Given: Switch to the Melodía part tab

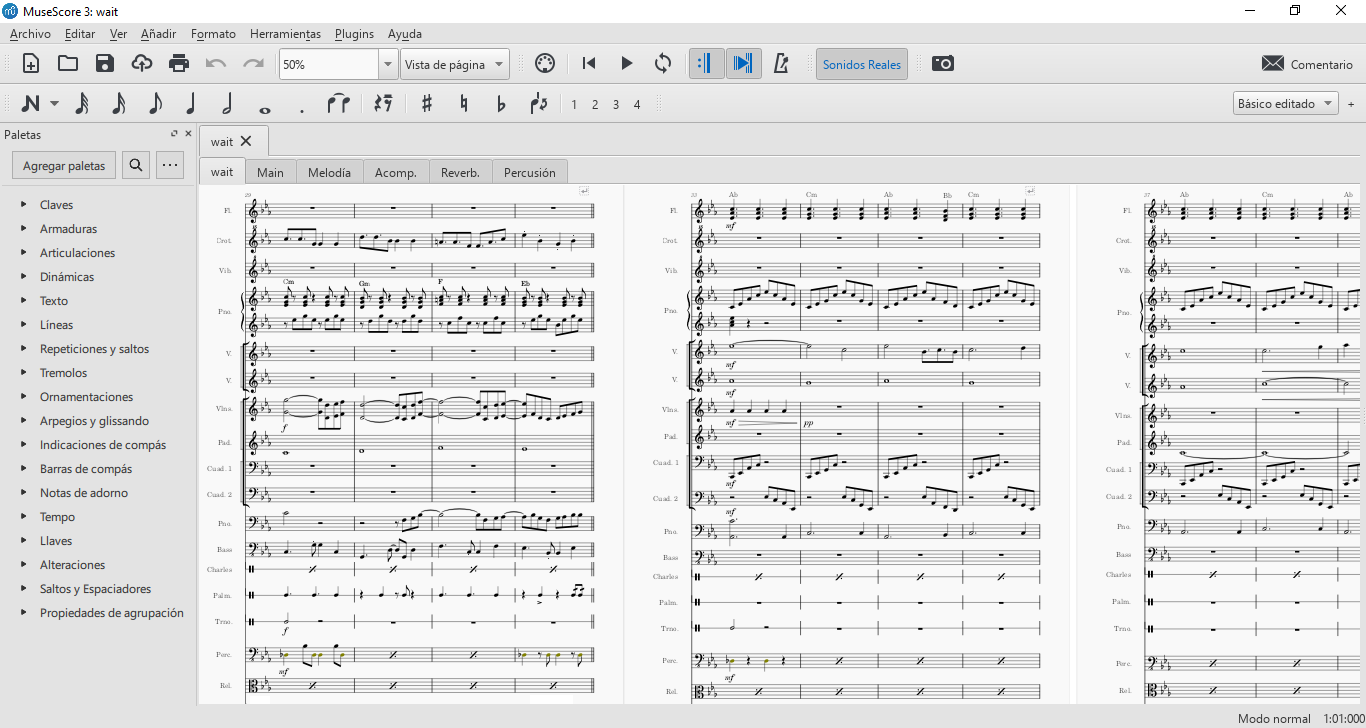Looking at the screenshot, I should [x=329, y=172].
